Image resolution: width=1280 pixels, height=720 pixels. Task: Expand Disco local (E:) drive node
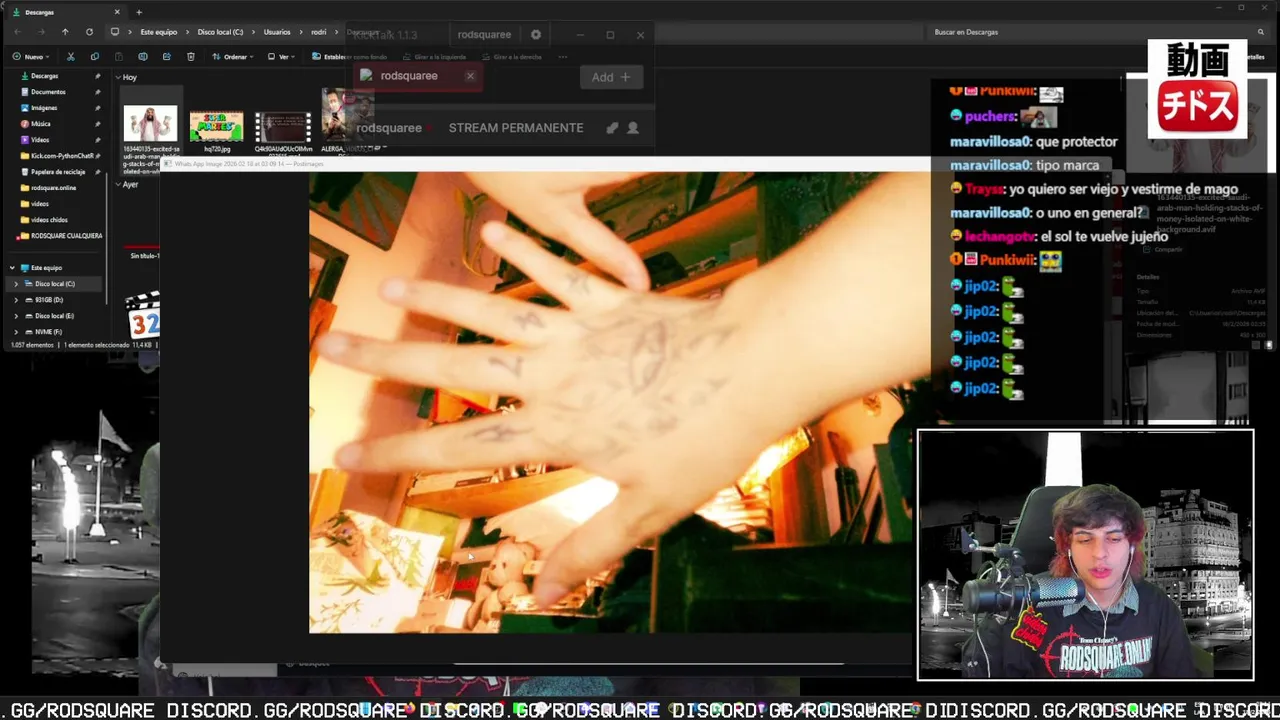(15, 316)
